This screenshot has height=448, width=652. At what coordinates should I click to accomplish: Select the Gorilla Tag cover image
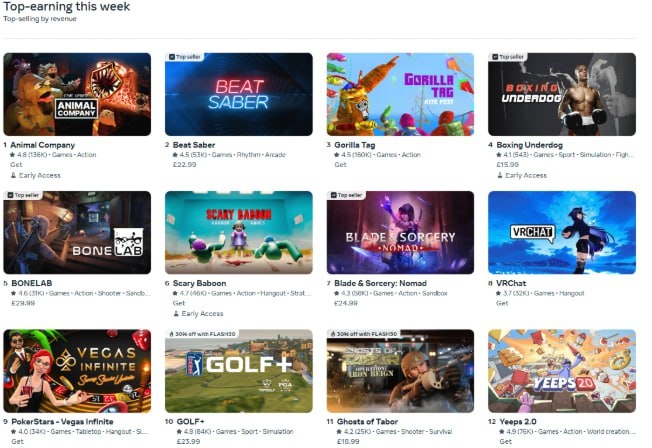click(x=400, y=94)
